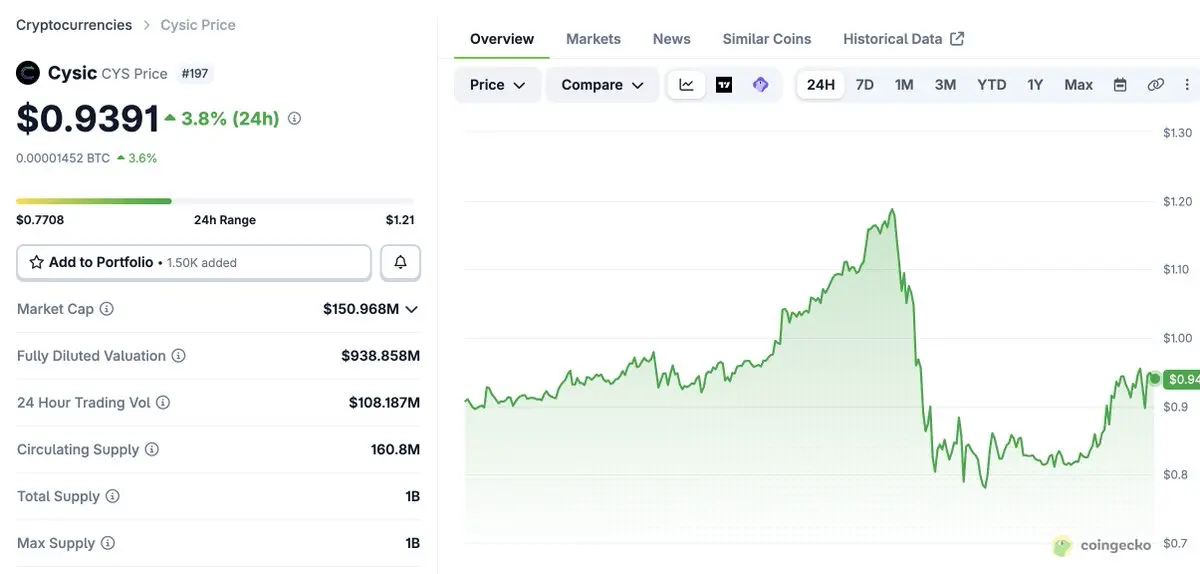Open the Market Cap info tooltip icon
Screen dimensions: 1200x574
coord(106,309)
